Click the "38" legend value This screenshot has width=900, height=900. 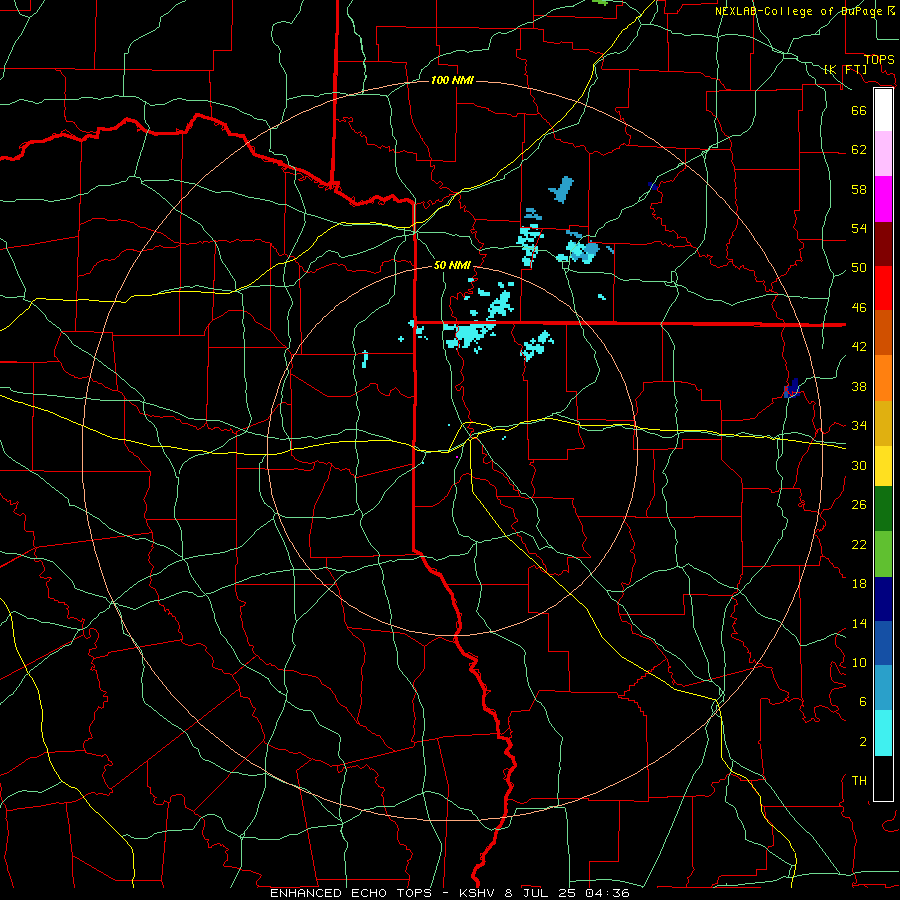tap(859, 386)
